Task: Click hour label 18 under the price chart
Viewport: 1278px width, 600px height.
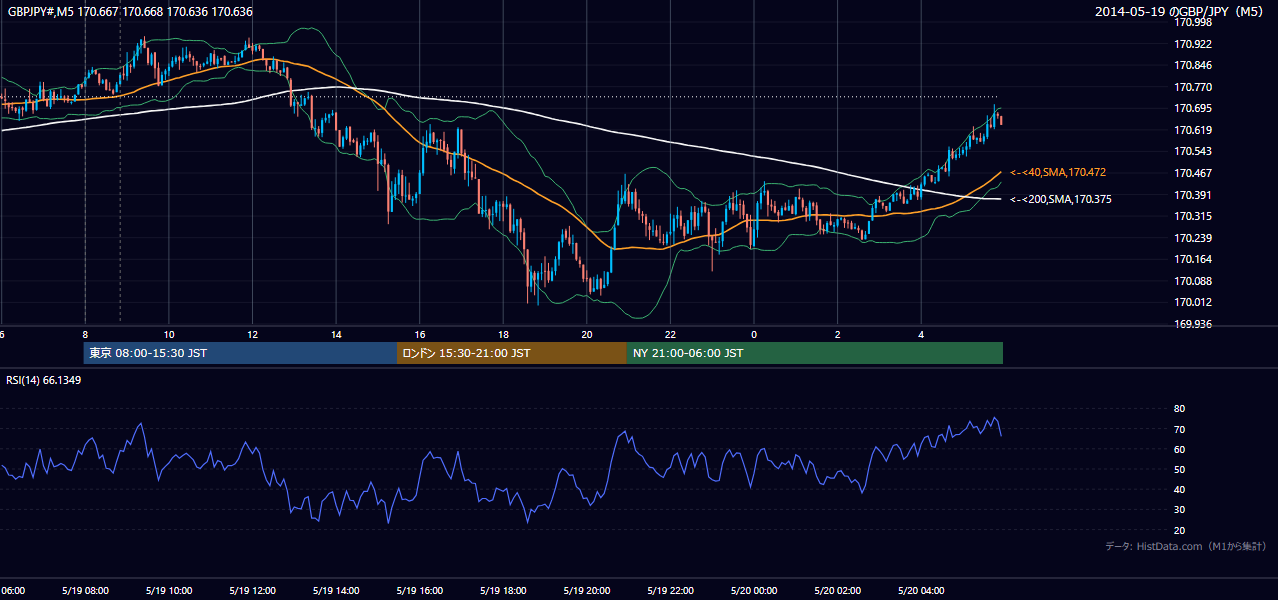Action: pyautogui.click(x=503, y=334)
